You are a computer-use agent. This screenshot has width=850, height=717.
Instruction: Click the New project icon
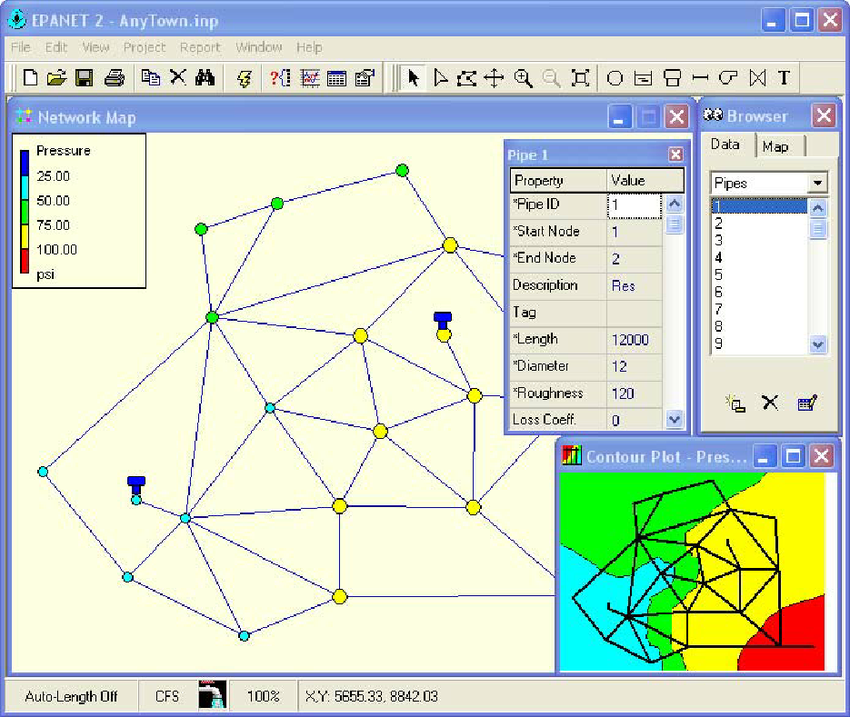point(30,78)
